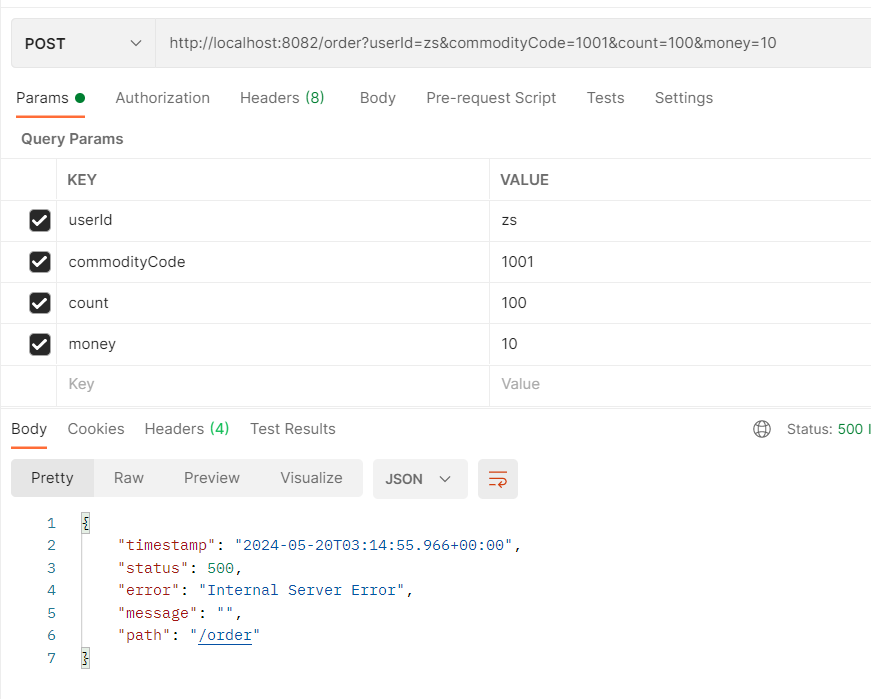Expand the JSON format dropdown

(x=419, y=479)
